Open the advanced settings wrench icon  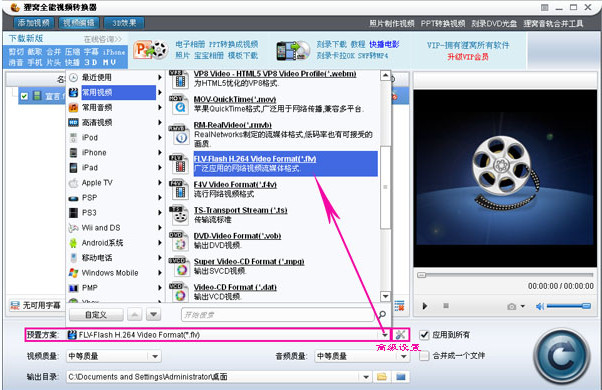pos(400,335)
